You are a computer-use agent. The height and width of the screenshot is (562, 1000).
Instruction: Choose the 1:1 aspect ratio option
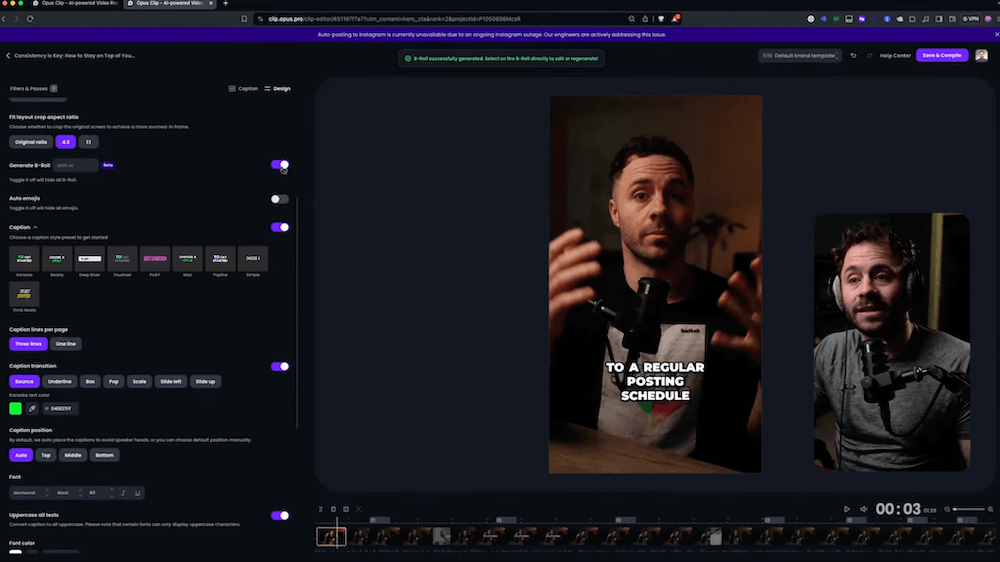(x=88, y=142)
